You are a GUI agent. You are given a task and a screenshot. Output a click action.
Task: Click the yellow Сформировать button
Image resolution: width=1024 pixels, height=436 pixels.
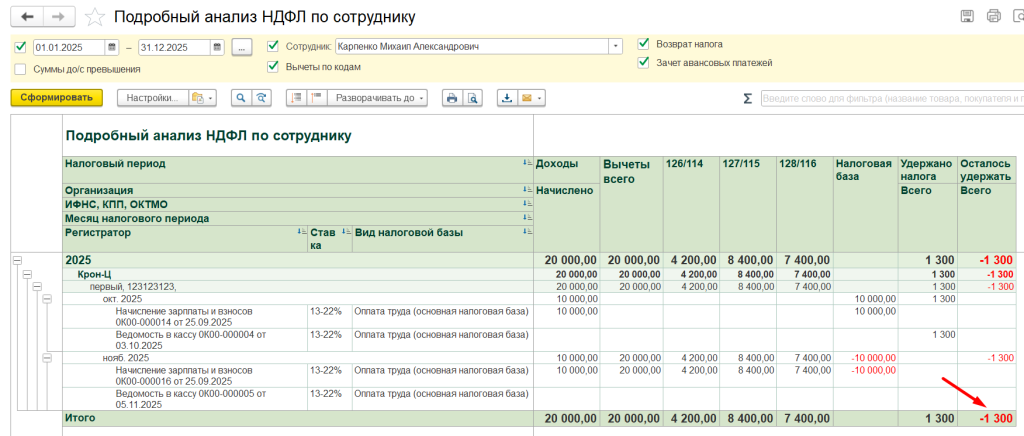click(x=57, y=98)
